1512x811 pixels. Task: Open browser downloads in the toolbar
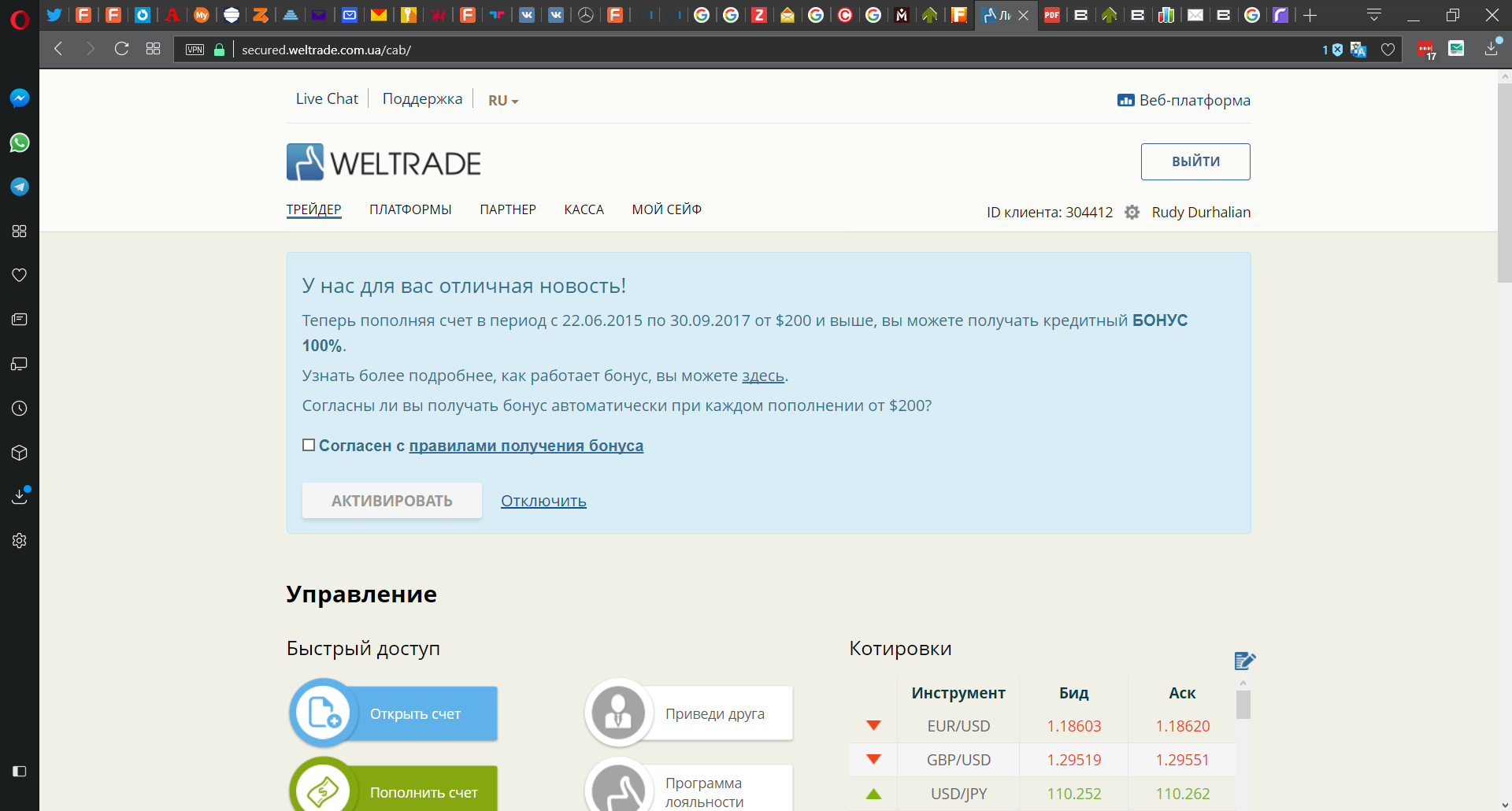click(x=1492, y=49)
